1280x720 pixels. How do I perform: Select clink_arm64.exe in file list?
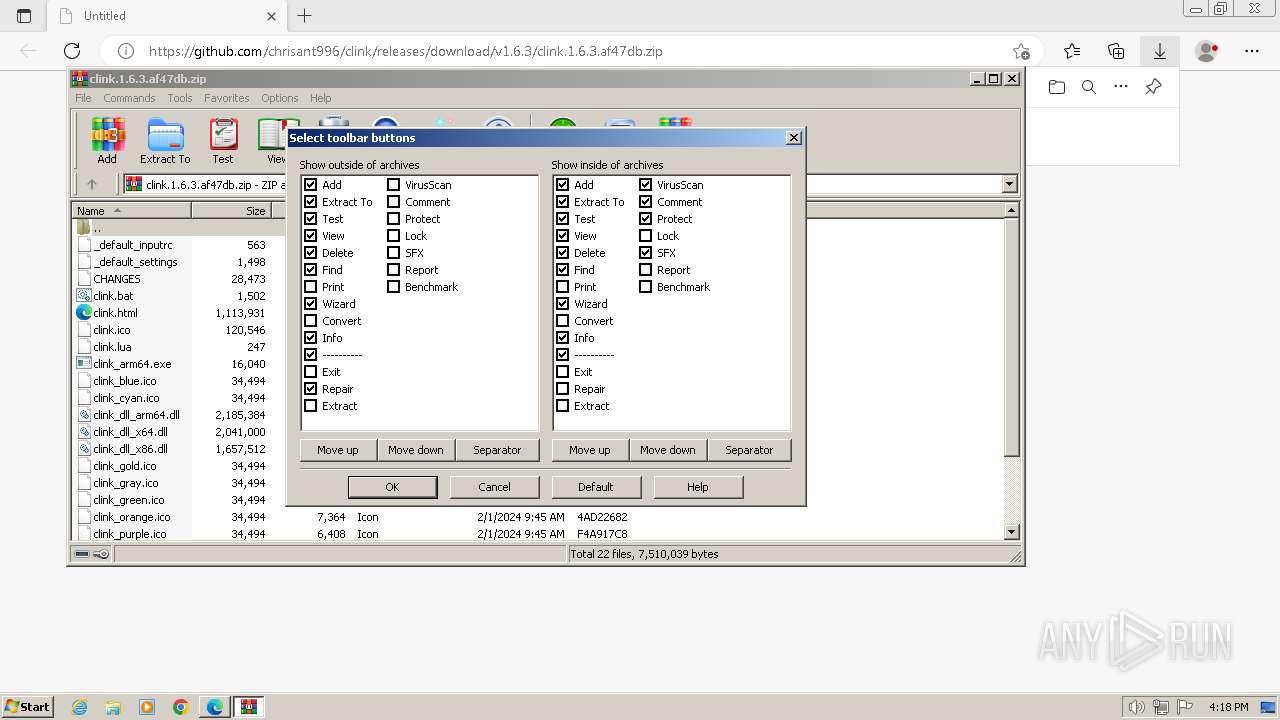[x=132, y=364]
